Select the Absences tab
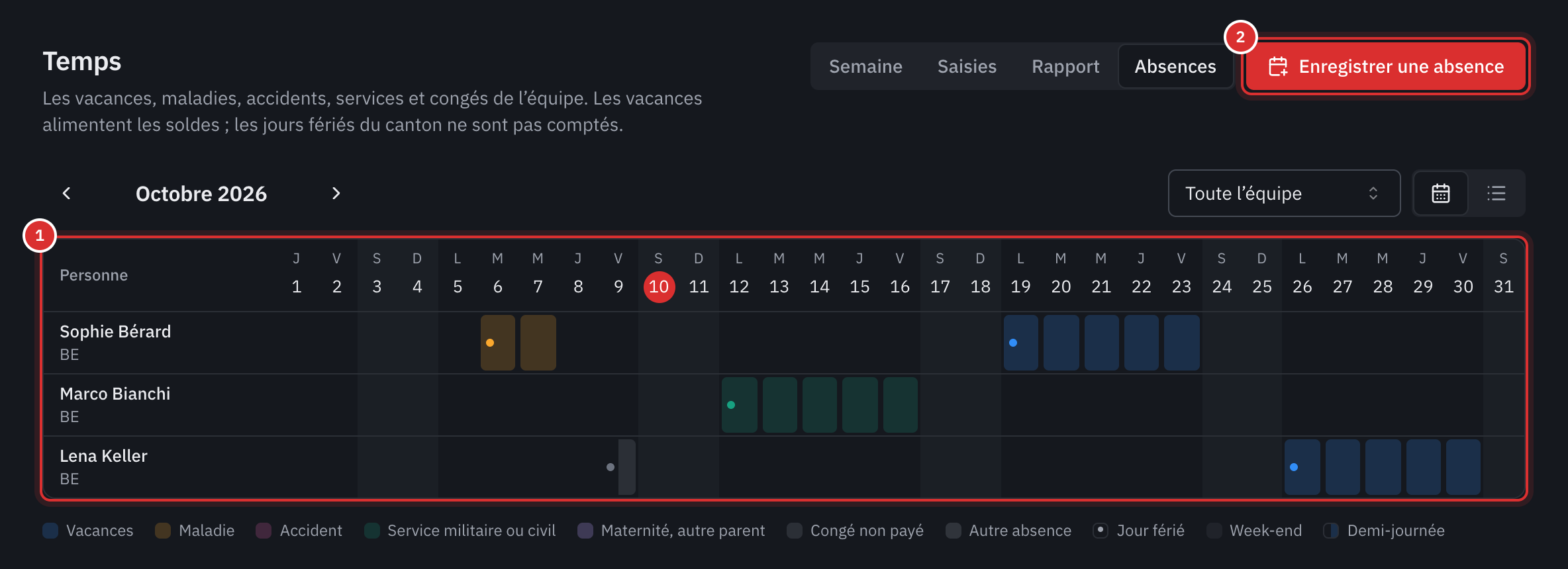Image resolution: width=1568 pixels, height=569 pixels. pyautogui.click(x=1175, y=66)
